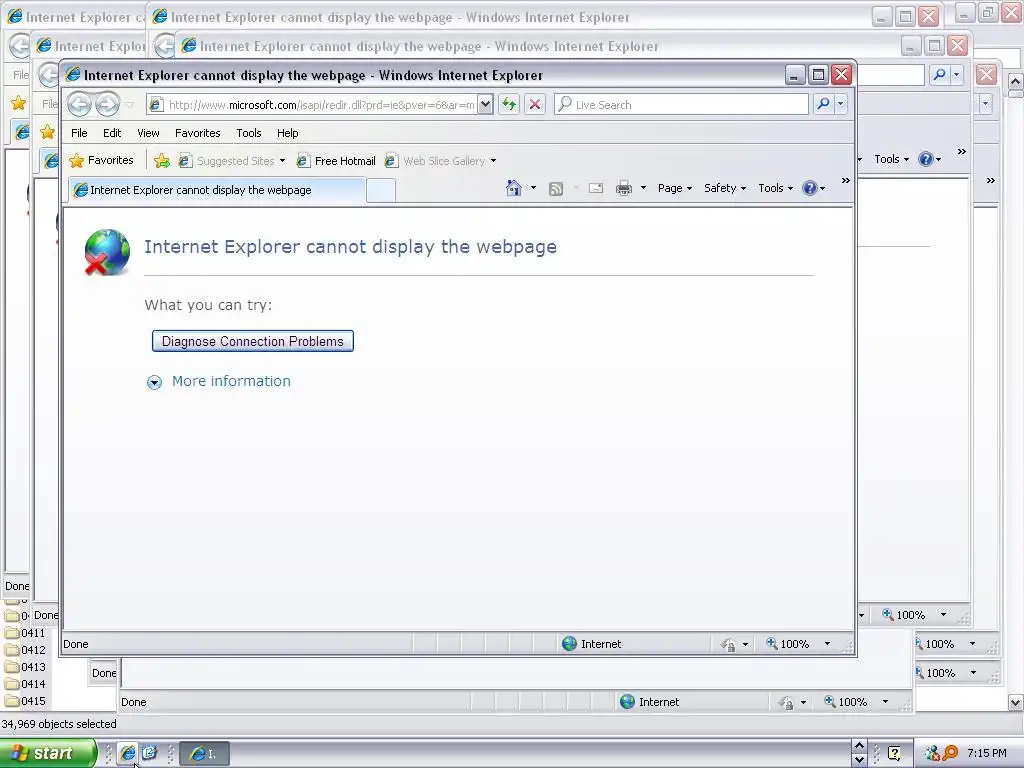Select folder 0413 in background list
This screenshot has height=768, width=1024.
[x=25, y=667]
